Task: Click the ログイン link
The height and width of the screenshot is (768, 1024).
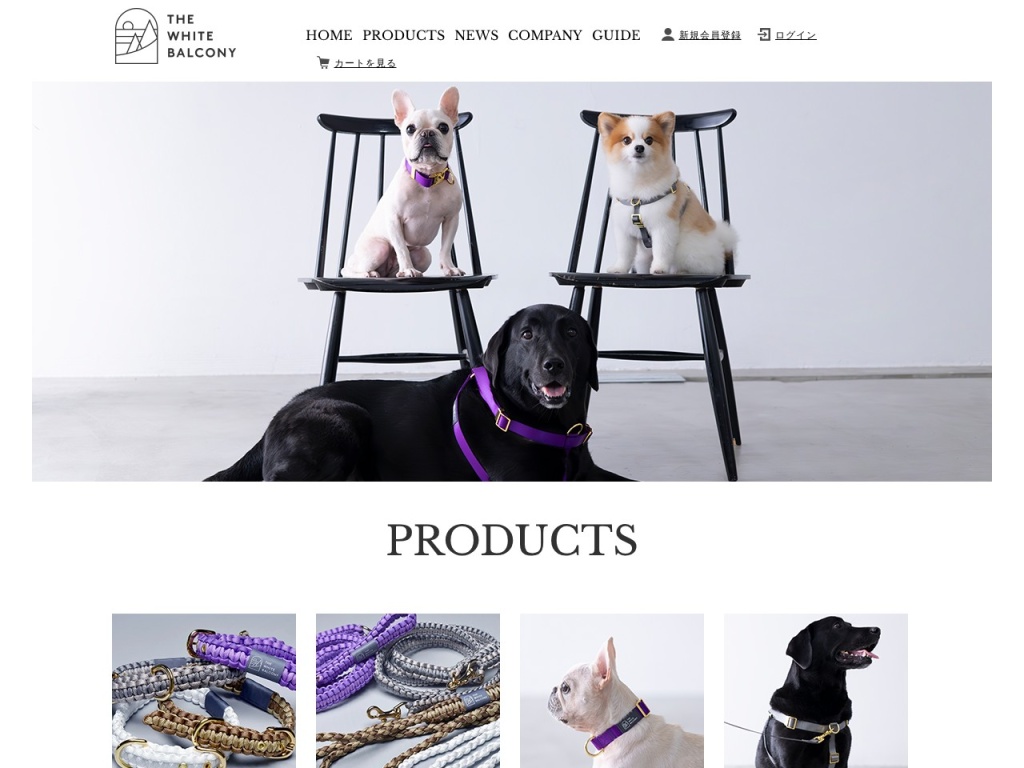Action: (x=795, y=35)
